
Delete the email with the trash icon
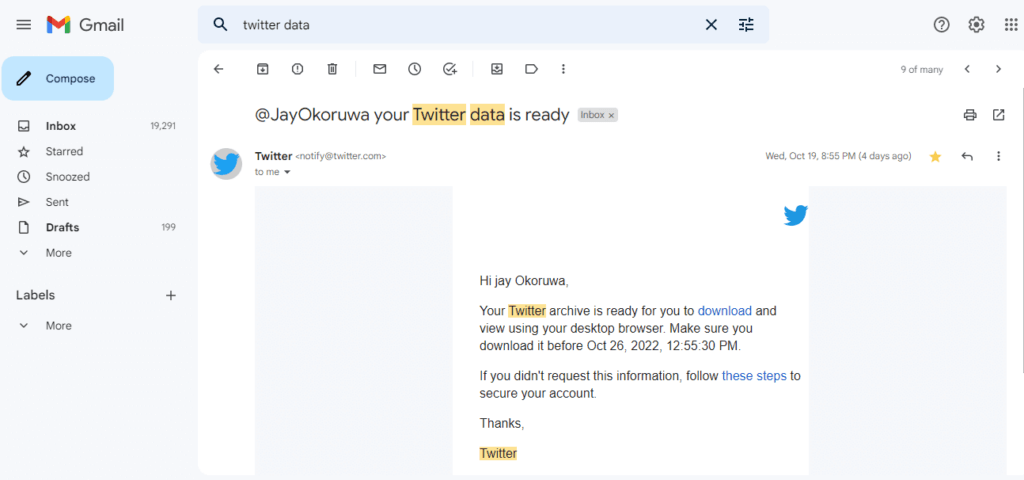tap(332, 69)
